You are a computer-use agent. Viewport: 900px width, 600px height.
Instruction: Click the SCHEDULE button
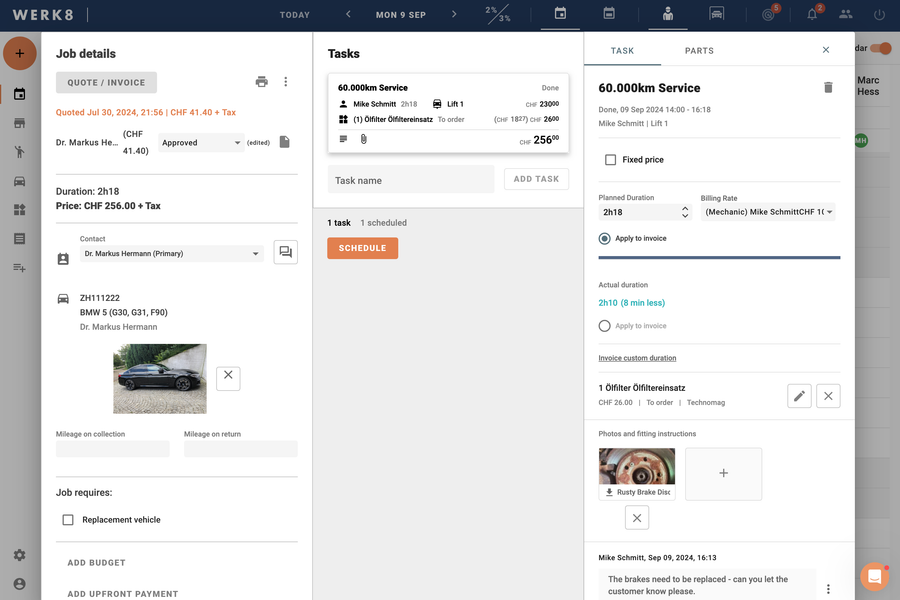[x=362, y=248]
